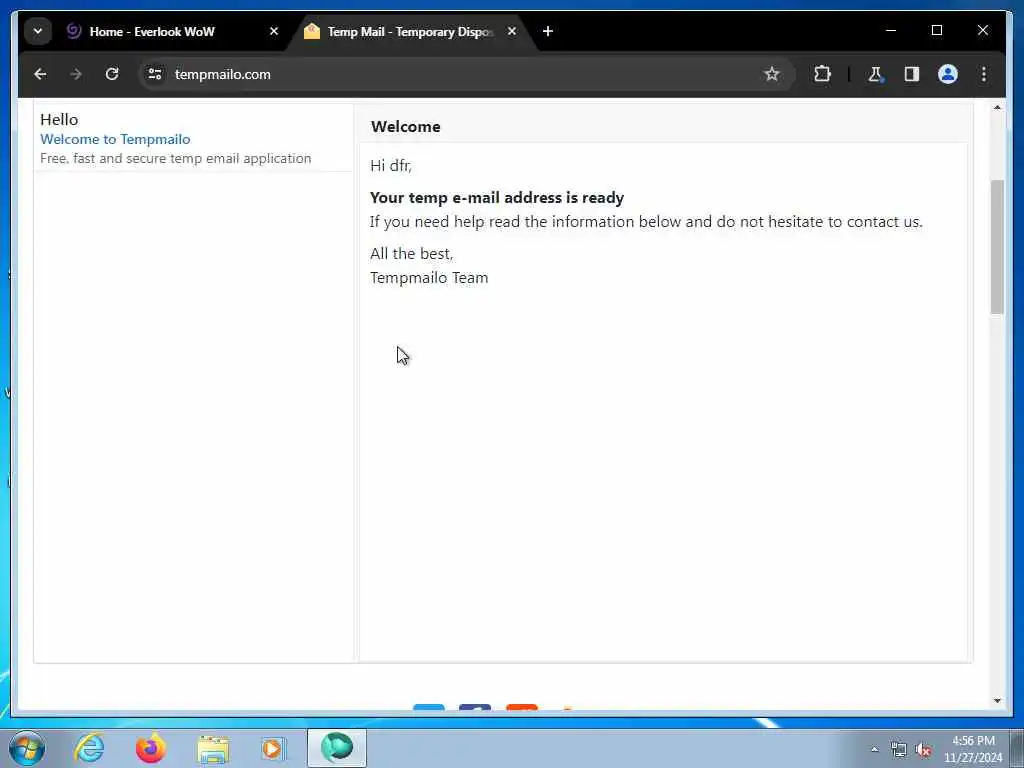Open the clock showing 4:56 PM
The image size is (1024, 768).
[x=973, y=749]
